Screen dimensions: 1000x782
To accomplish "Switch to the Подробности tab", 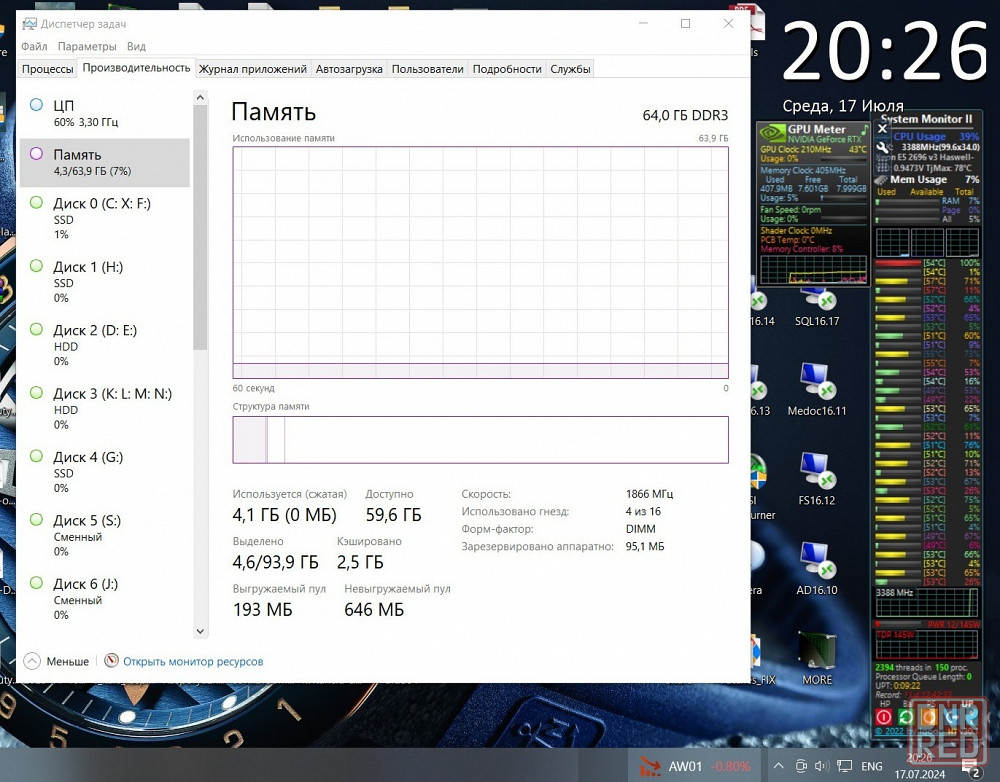I will (x=507, y=69).
